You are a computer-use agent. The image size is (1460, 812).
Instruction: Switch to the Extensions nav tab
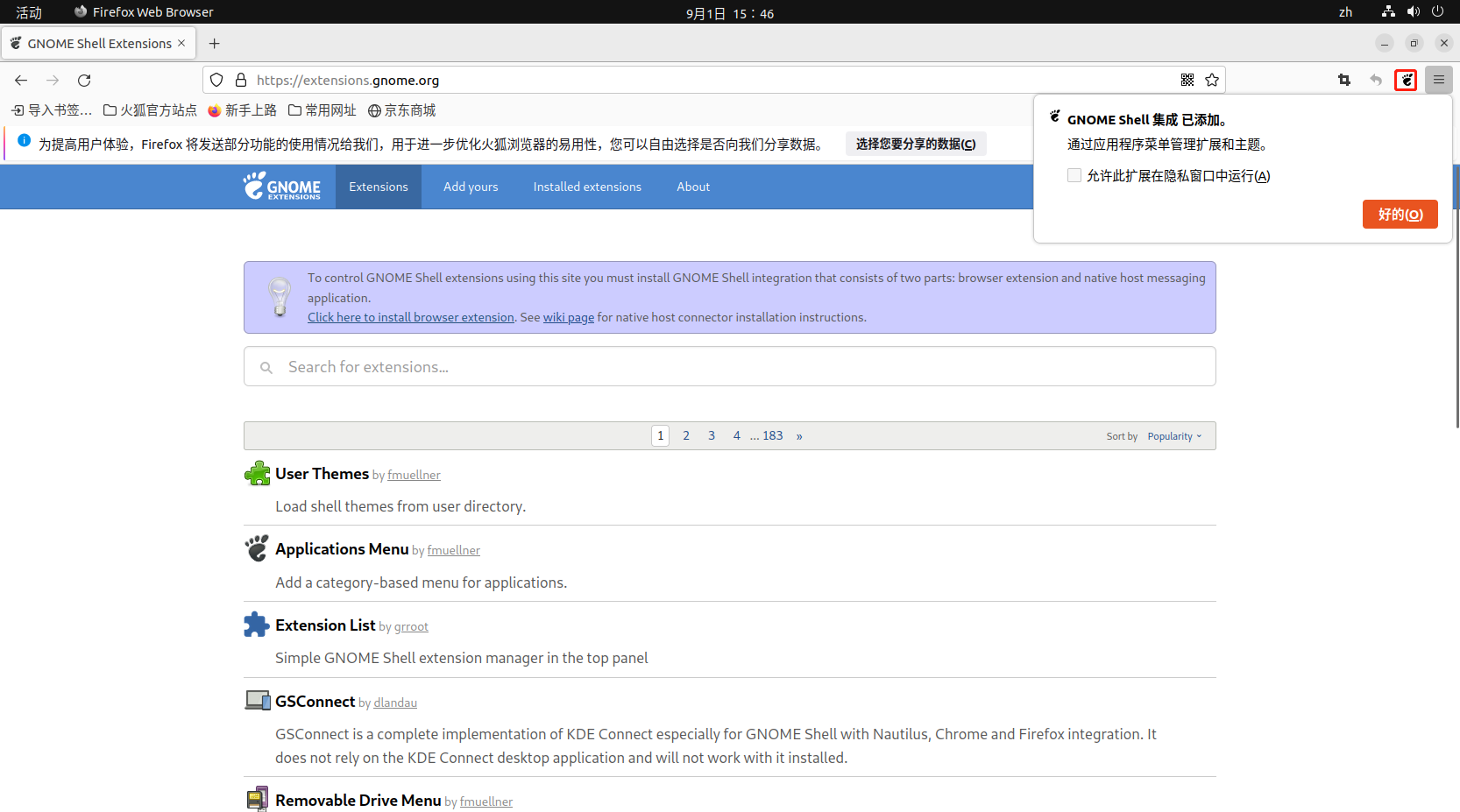pyautogui.click(x=379, y=187)
